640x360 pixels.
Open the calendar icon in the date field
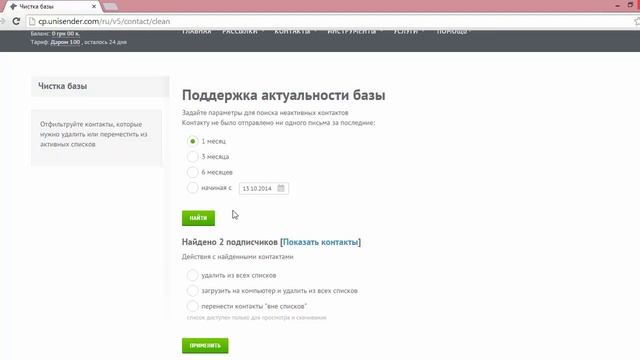click(281, 188)
